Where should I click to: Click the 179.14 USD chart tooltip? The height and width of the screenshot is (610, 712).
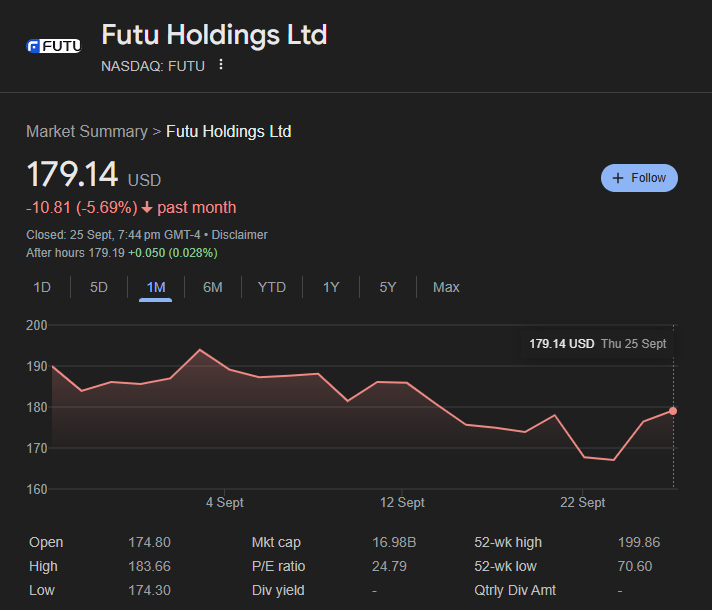click(598, 344)
